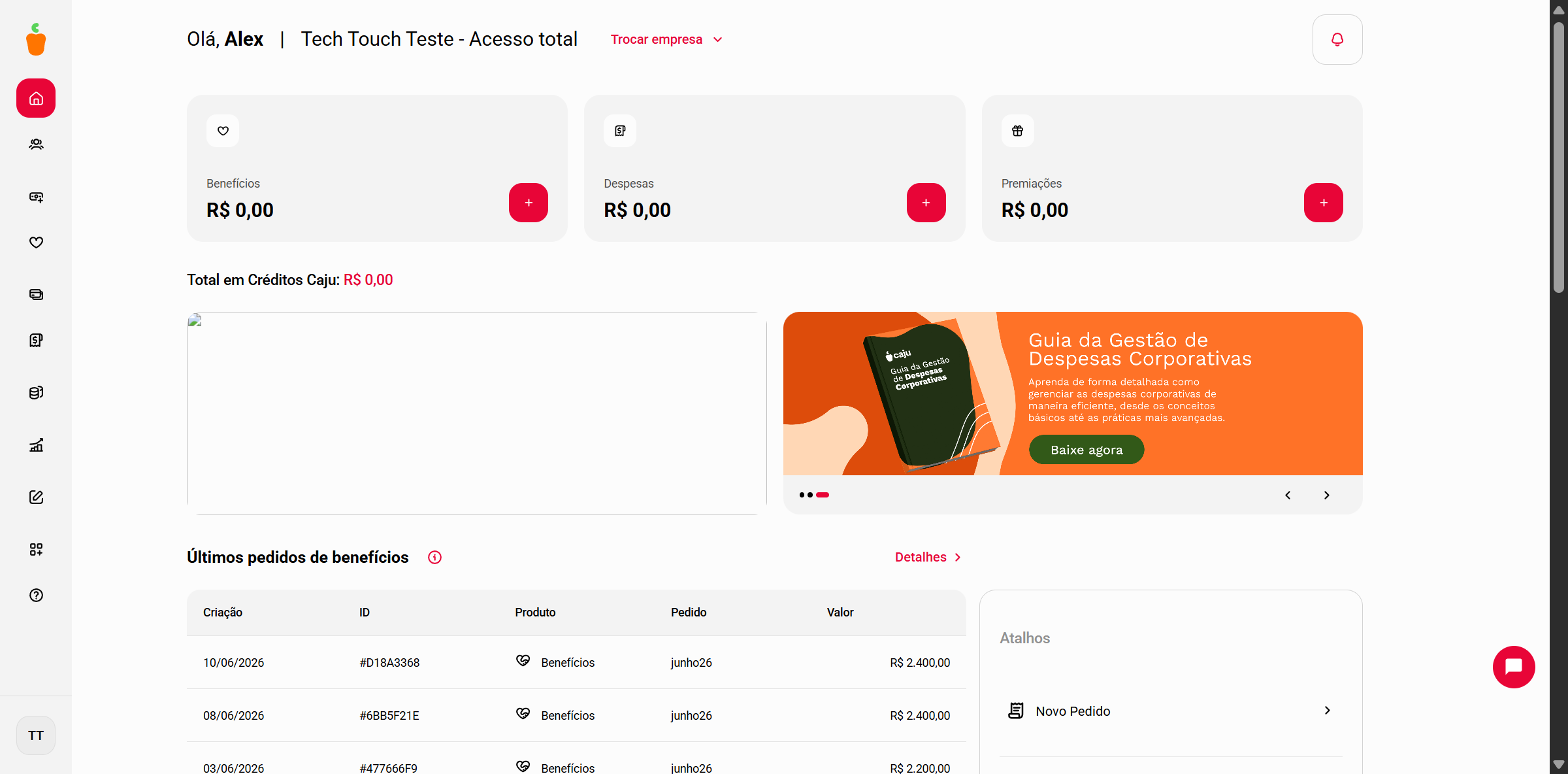
Task: Click the pencil edit sidebar icon
Action: (x=36, y=497)
